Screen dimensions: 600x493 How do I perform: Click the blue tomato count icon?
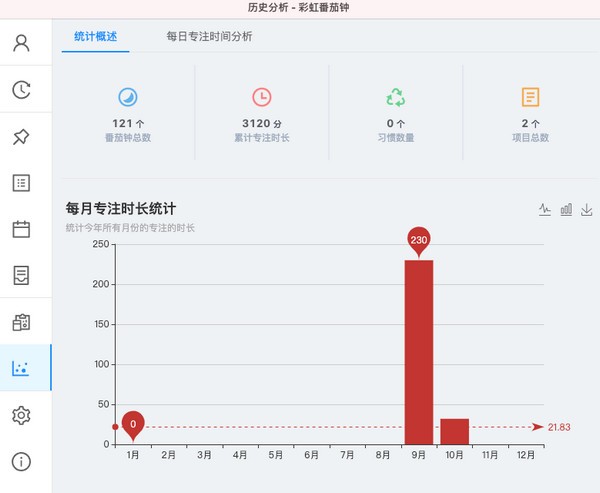point(128,97)
